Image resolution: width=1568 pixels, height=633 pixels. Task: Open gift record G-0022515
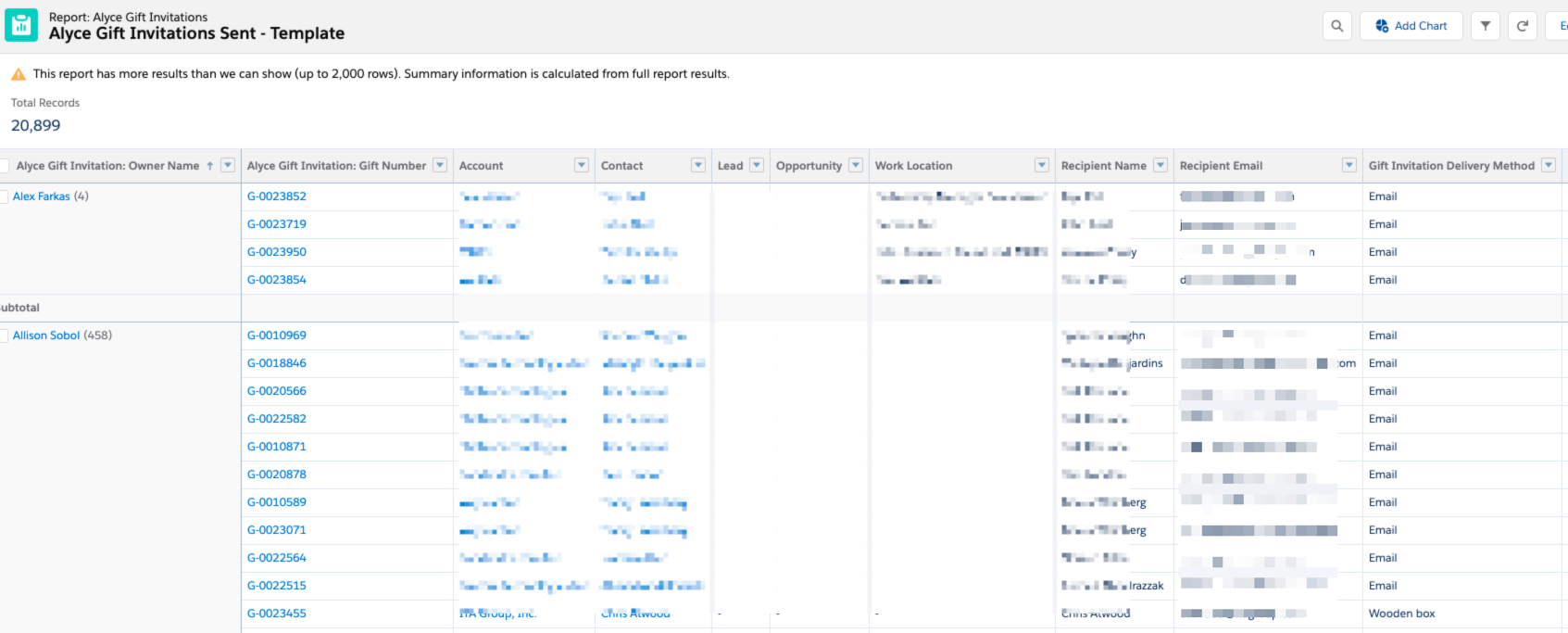click(x=277, y=586)
